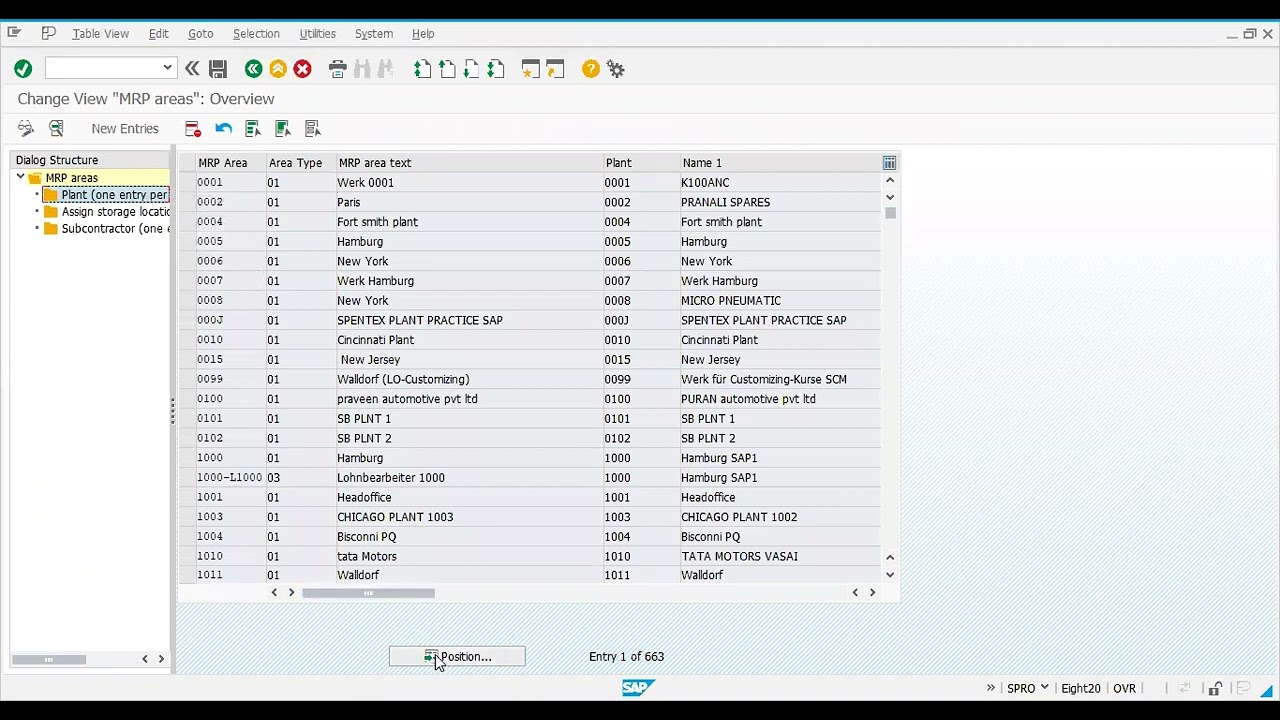Open the table settings grid icon

click(x=889, y=163)
